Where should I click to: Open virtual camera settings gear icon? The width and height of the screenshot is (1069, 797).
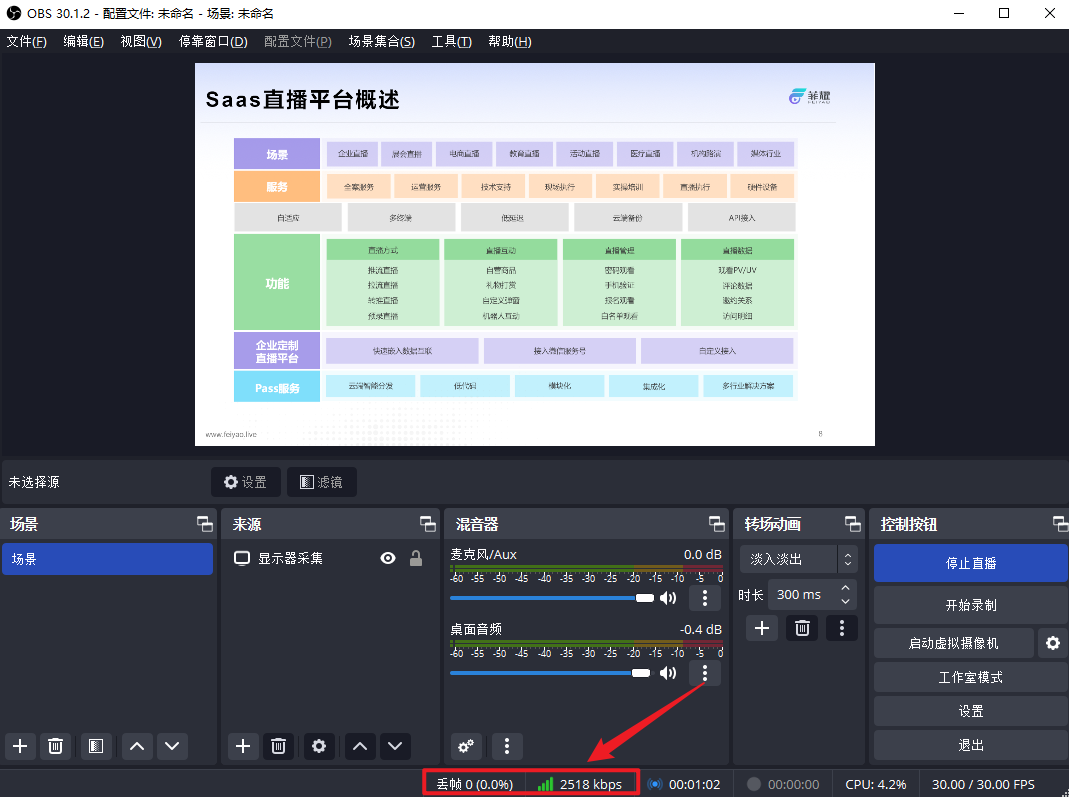coord(1052,643)
